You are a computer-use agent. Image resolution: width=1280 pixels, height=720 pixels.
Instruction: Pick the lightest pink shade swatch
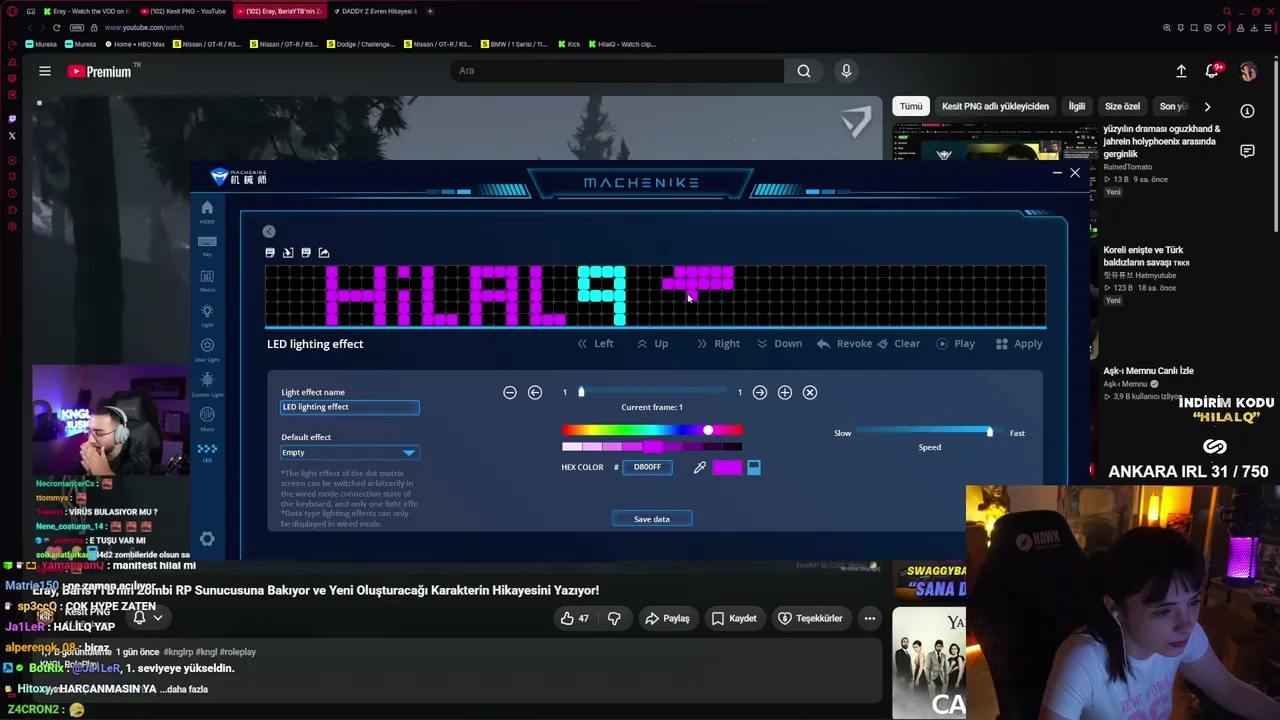(x=572, y=447)
